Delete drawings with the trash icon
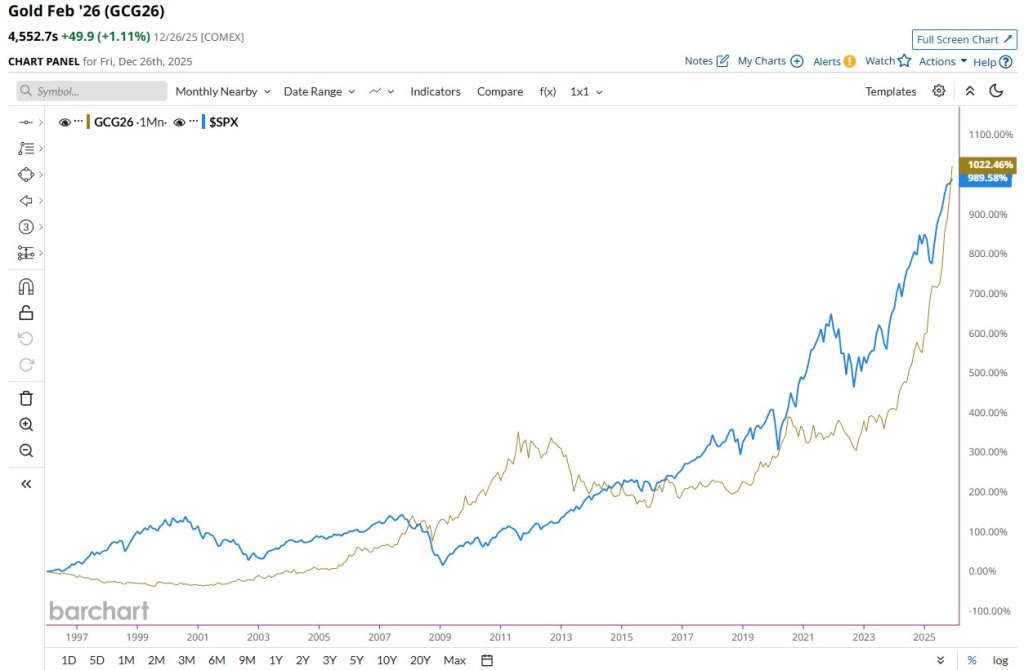 (27, 398)
